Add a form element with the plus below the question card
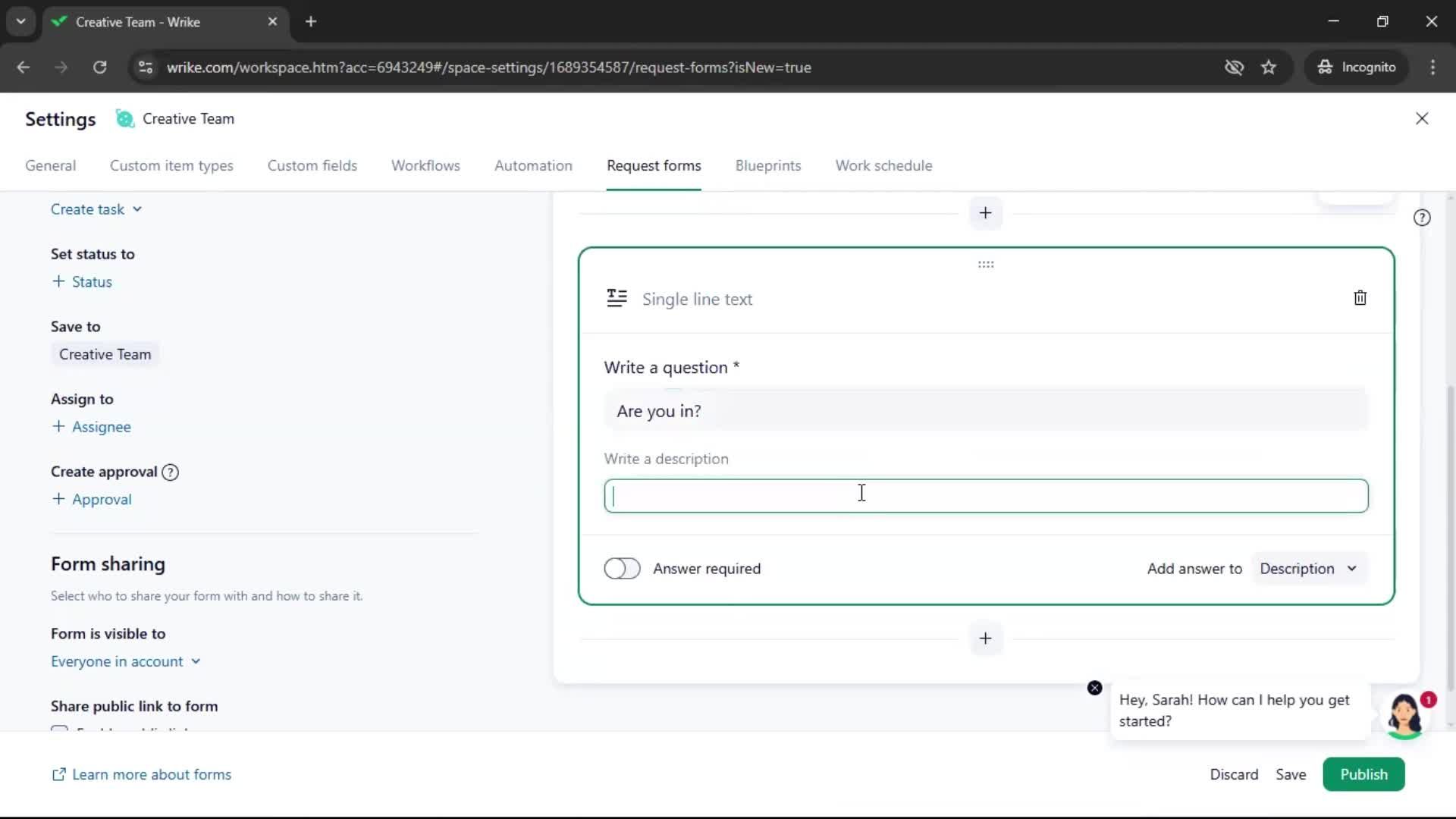 coord(985,639)
